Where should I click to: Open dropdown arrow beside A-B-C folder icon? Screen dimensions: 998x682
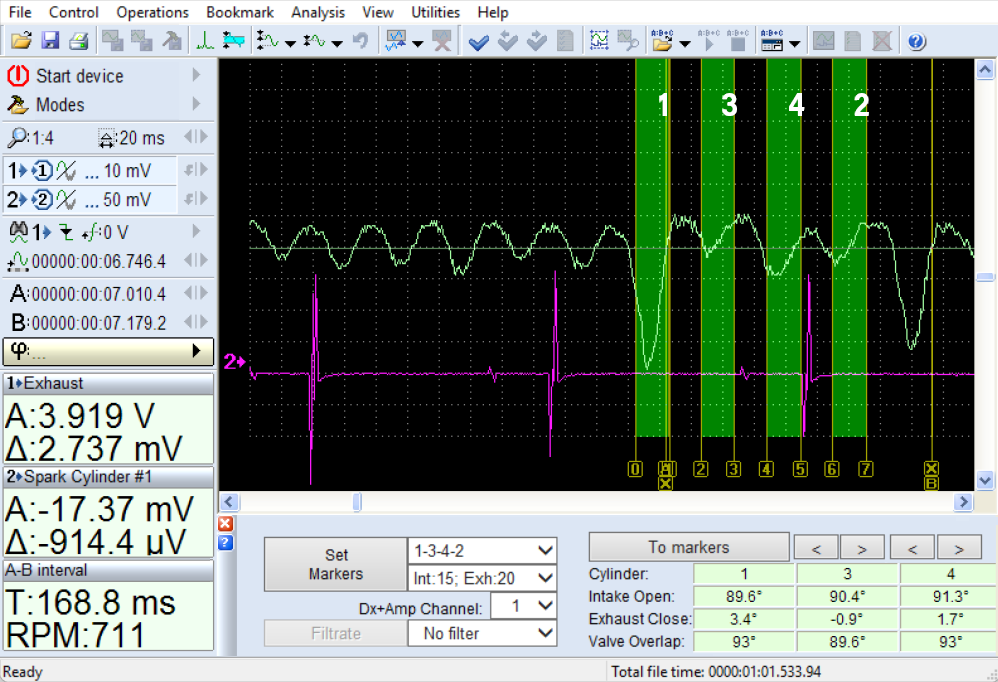685,43
